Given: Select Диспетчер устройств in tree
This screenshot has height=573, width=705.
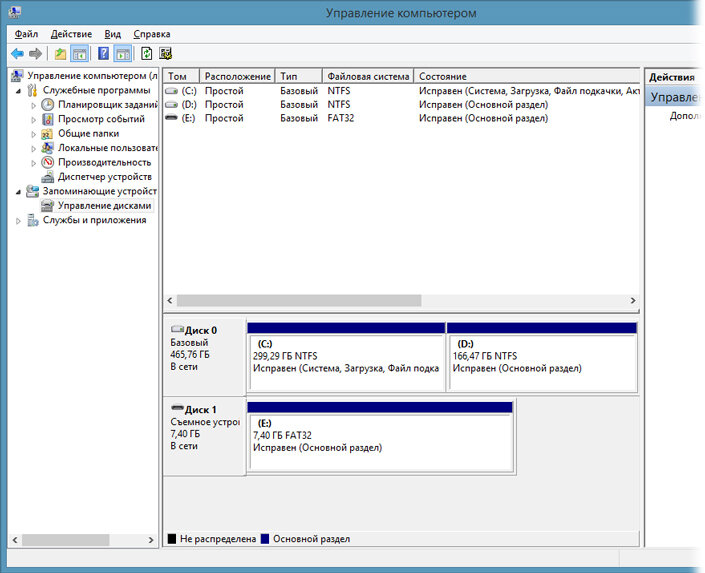Looking at the screenshot, I should click(x=105, y=177).
